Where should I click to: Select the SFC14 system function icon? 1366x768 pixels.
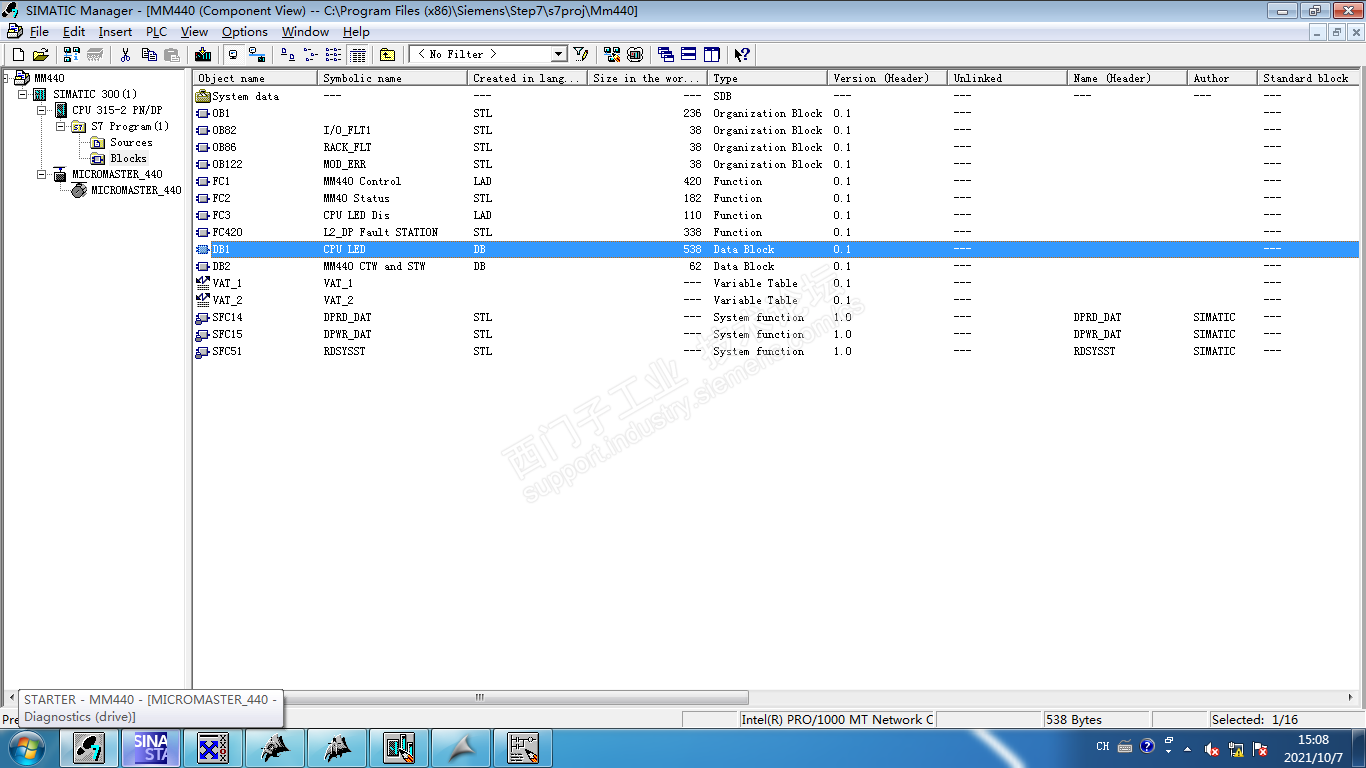point(203,317)
